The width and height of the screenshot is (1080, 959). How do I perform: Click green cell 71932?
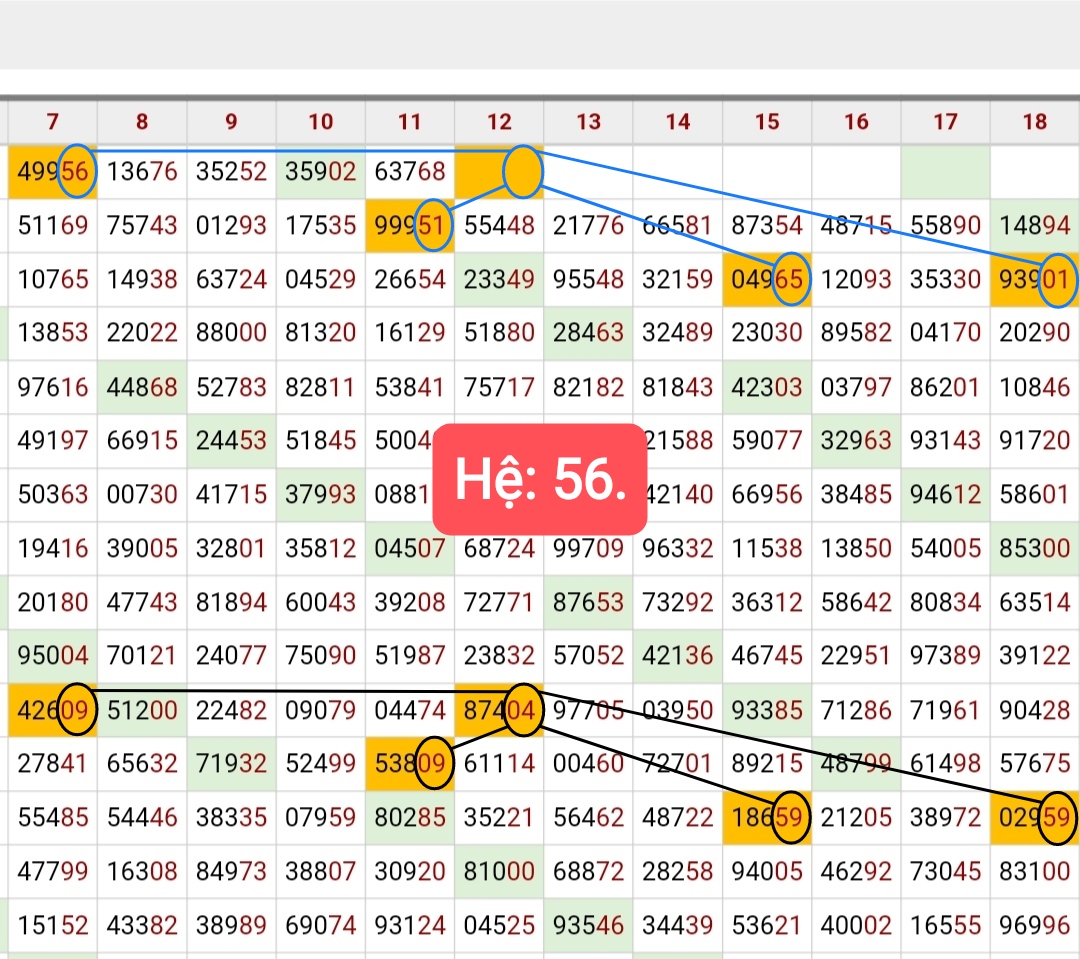(231, 763)
